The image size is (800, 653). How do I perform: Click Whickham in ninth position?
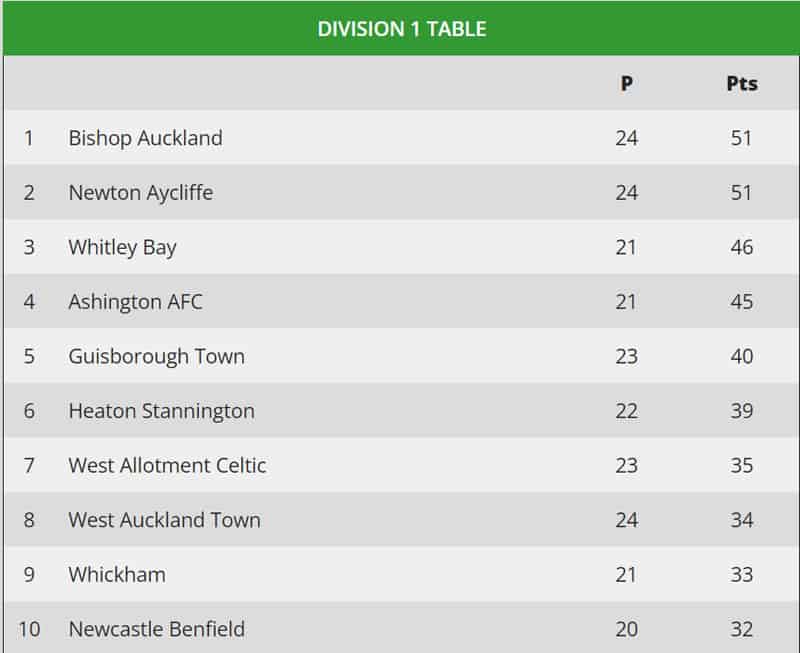117,574
